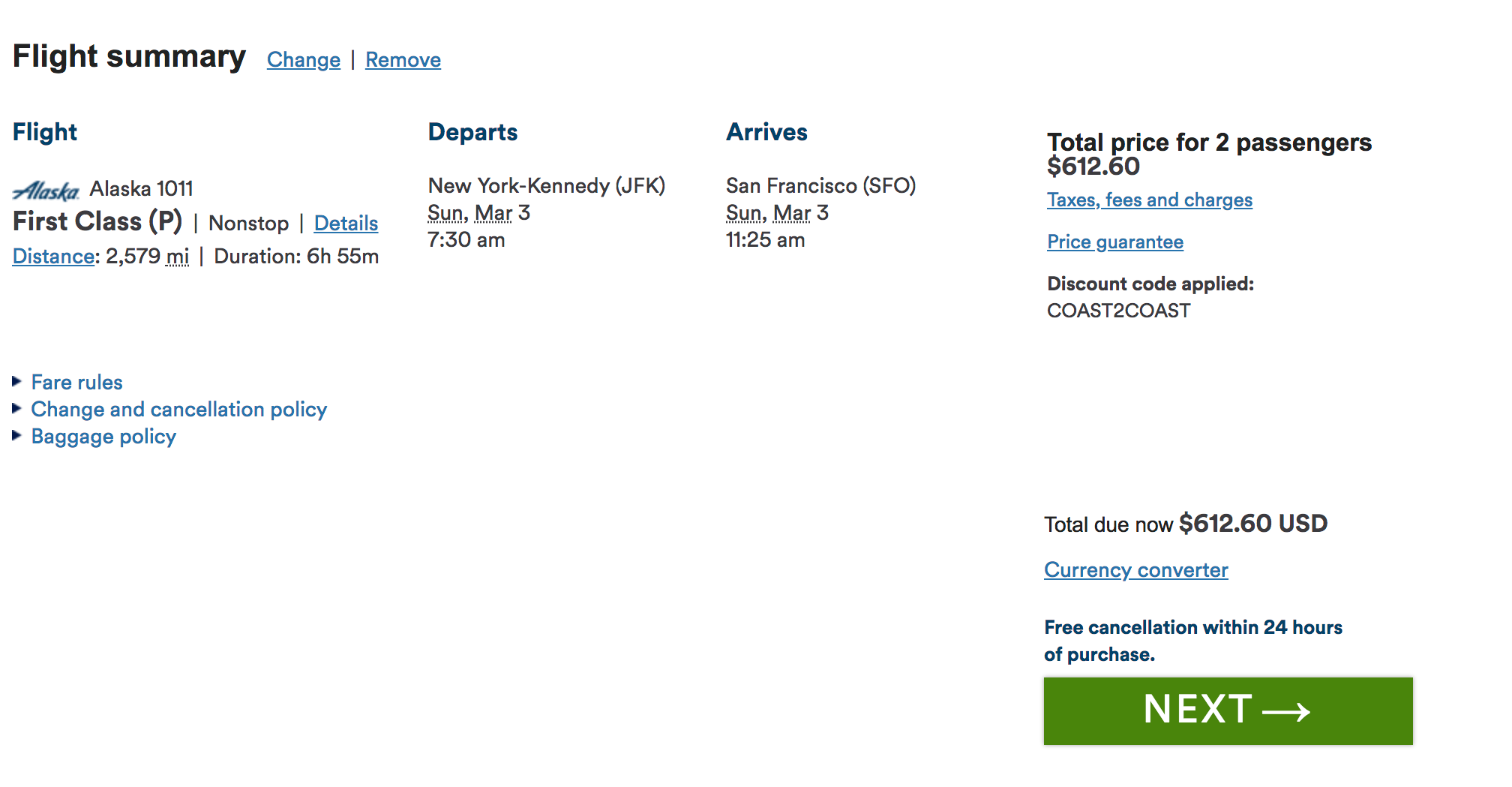Open the Price guarantee link

click(x=1114, y=242)
